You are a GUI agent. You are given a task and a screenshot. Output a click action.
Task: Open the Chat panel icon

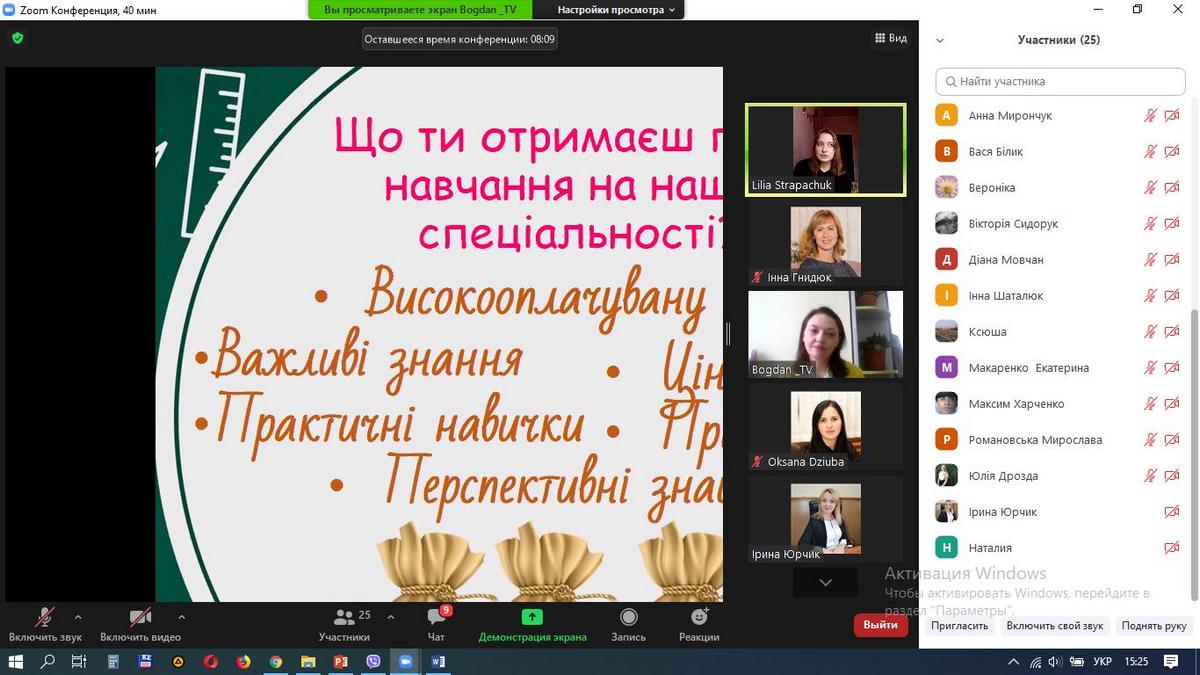tap(436, 617)
